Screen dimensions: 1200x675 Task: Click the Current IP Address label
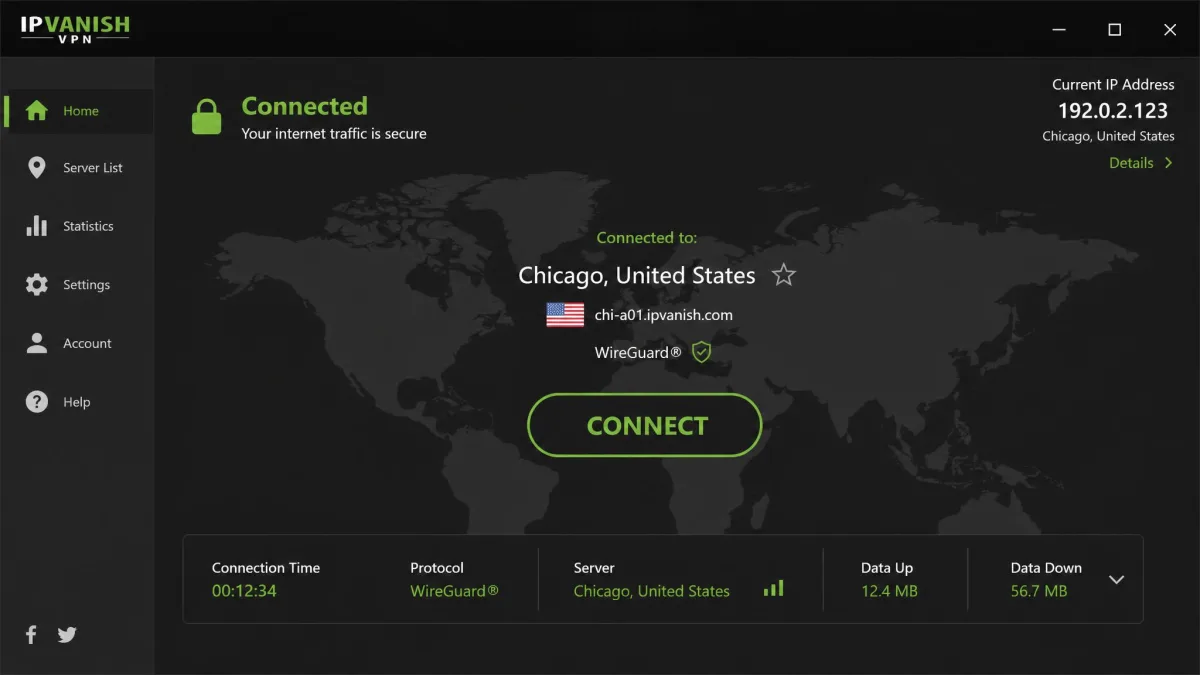1113,85
